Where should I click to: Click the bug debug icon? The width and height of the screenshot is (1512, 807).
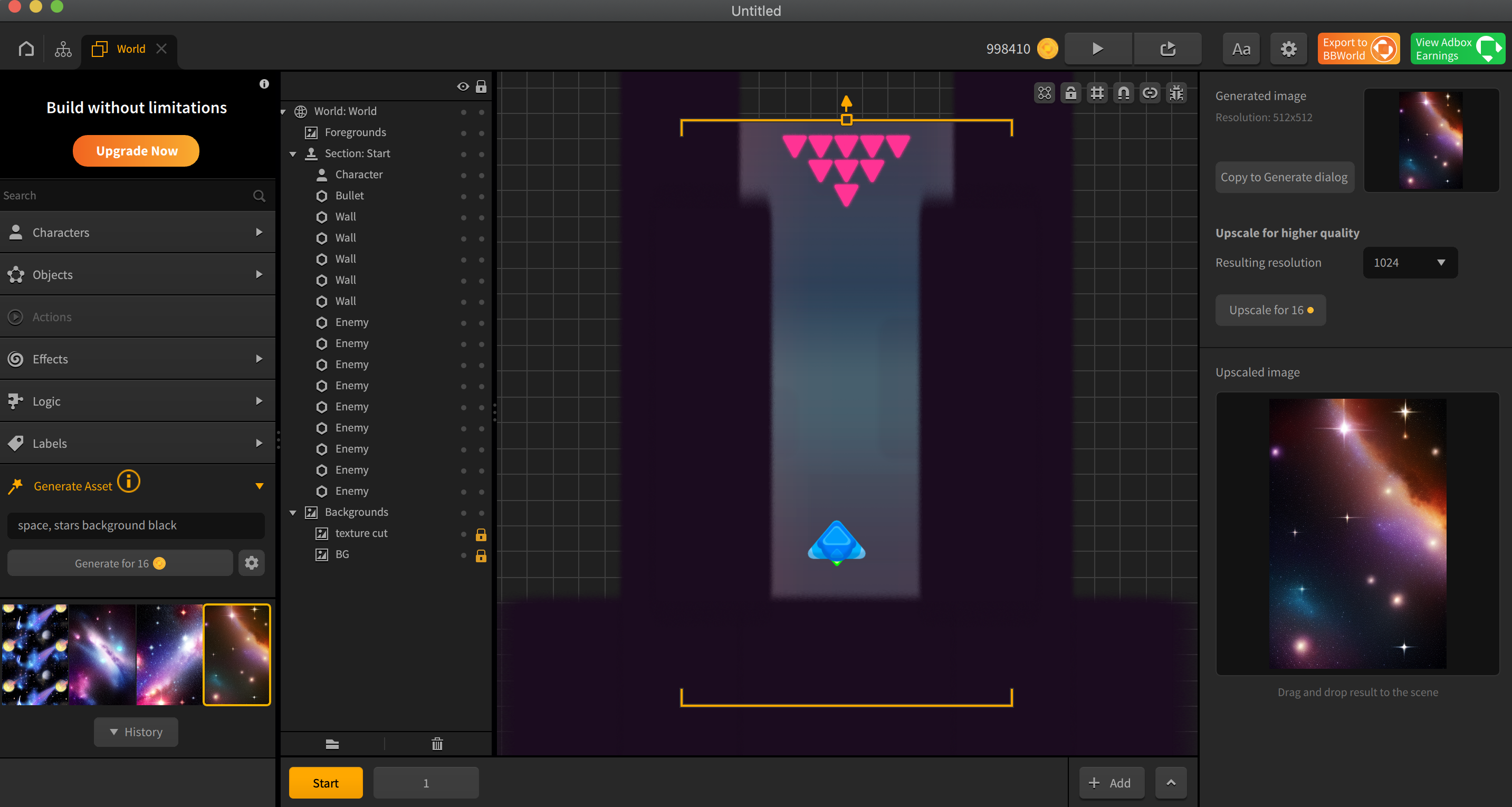click(1176, 93)
